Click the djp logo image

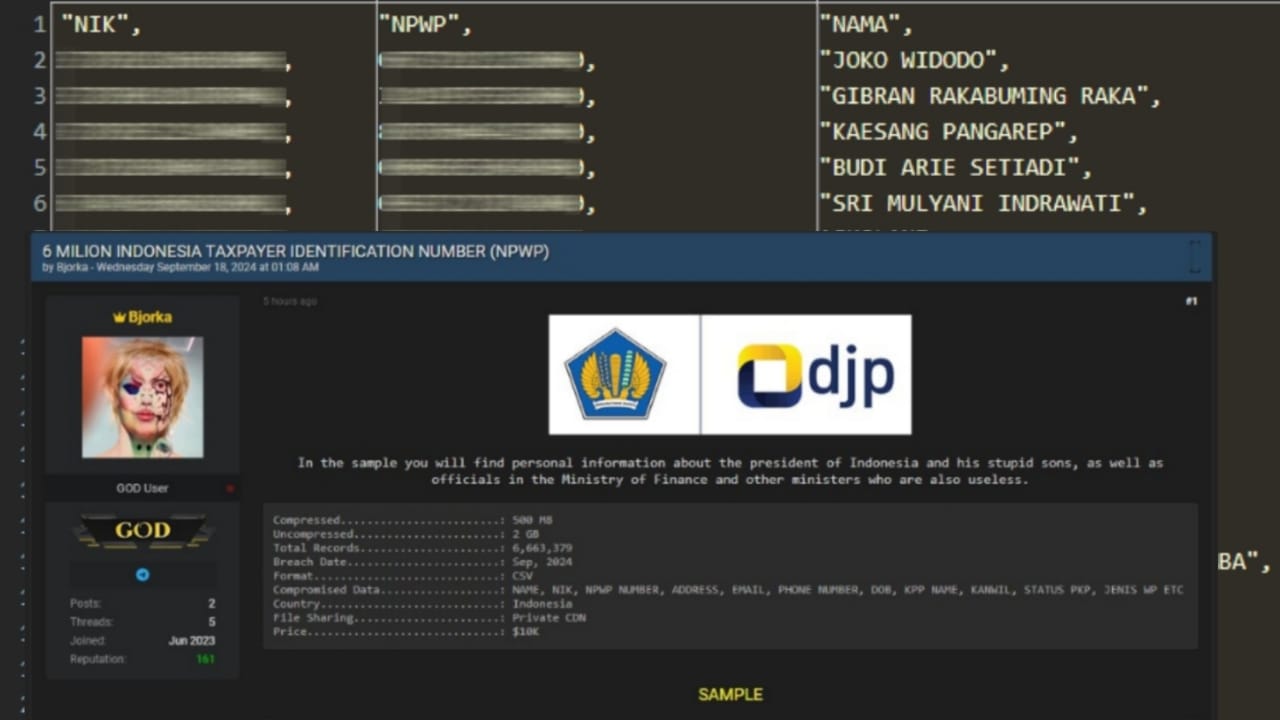click(x=815, y=375)
